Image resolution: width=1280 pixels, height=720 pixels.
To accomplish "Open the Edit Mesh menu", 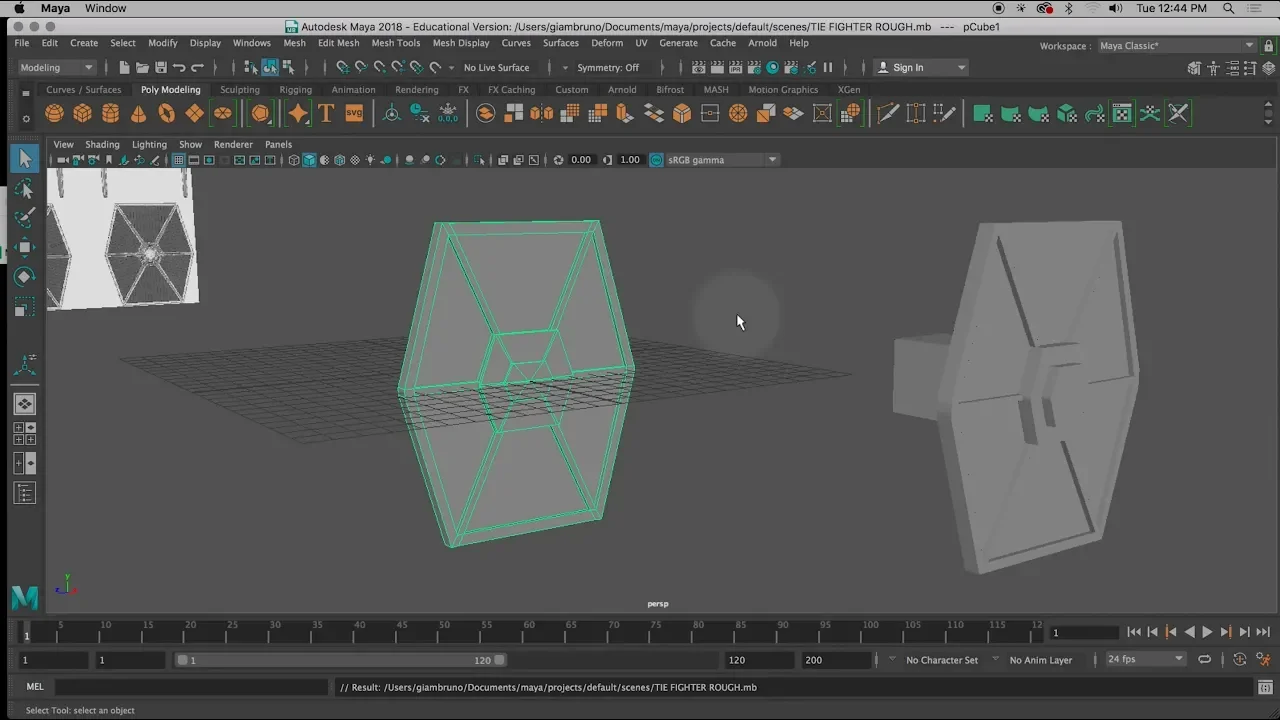I will point(338,43).
